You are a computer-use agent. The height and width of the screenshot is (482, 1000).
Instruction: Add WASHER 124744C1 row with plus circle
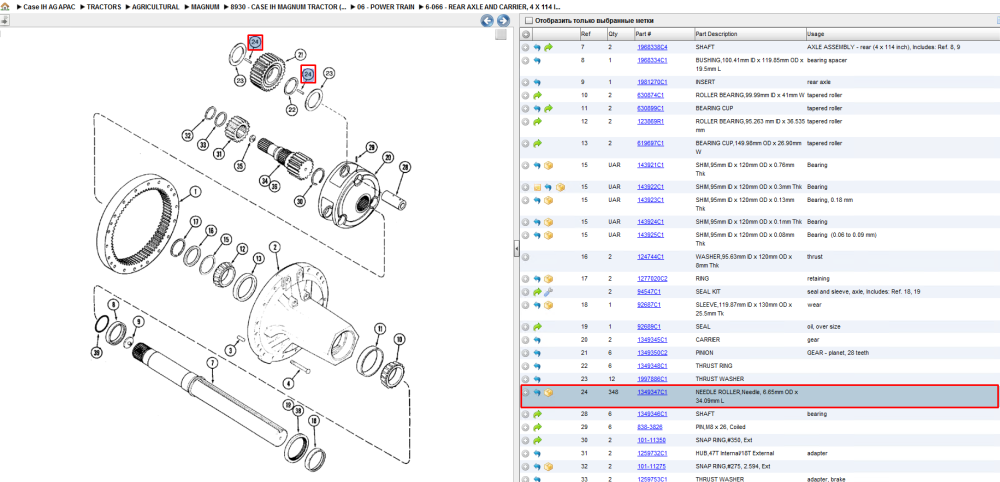tap(526, 257)
